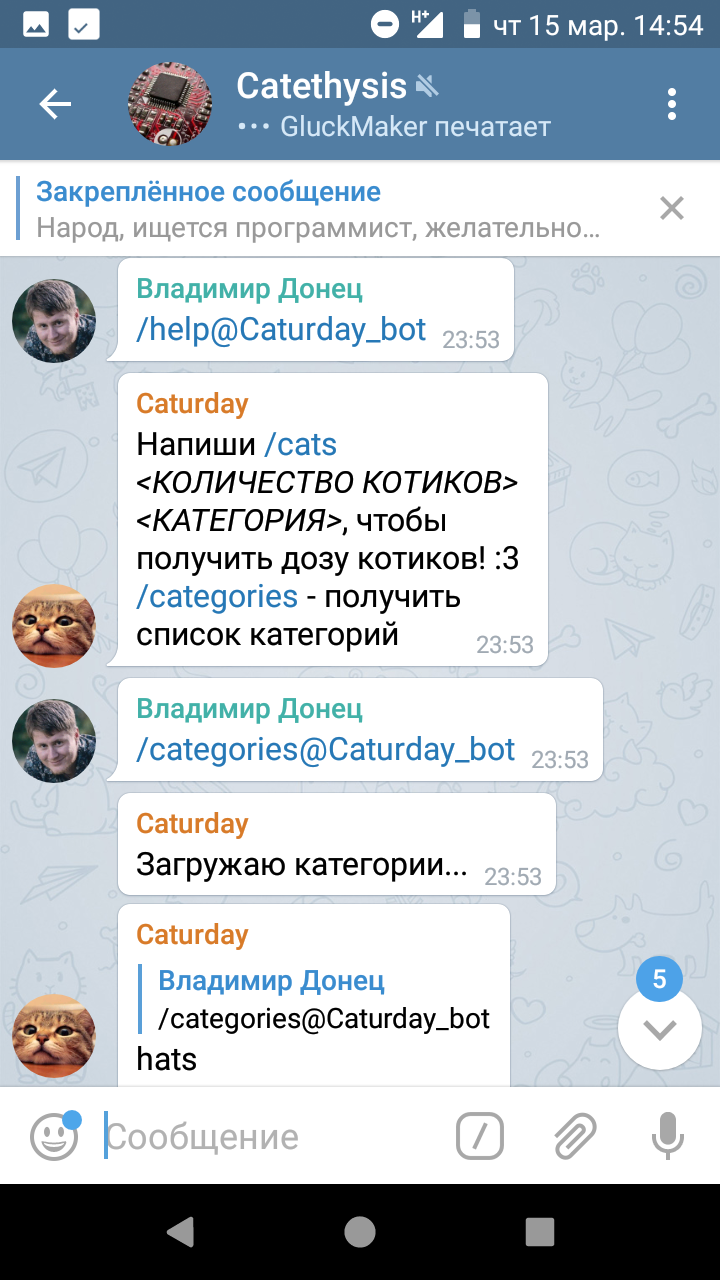The width and height of the screenshot is (720, 1280).
Task: Tap the Android home circle button
Action: 360,1232
